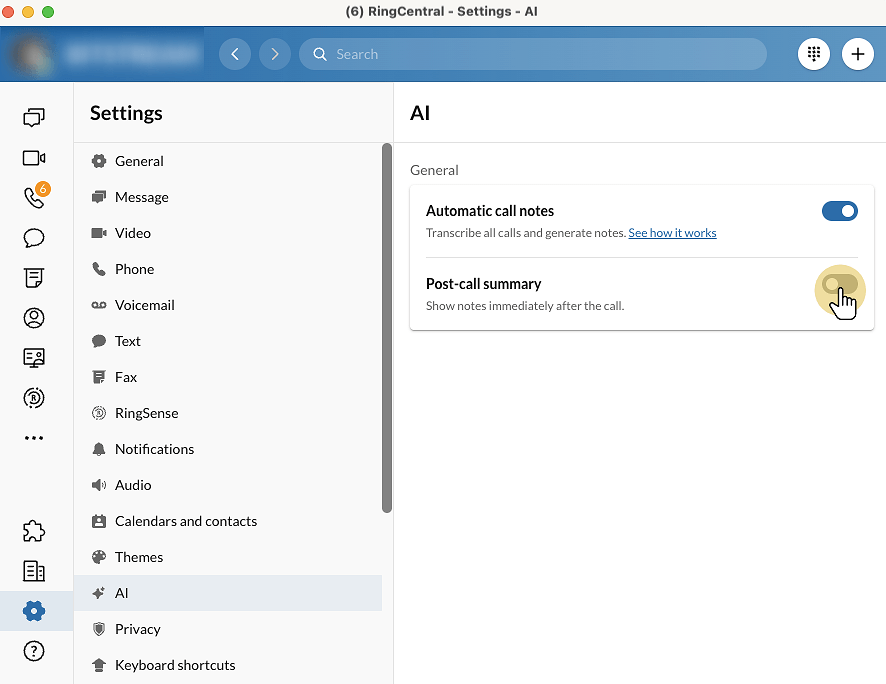
Task: Open the Privacy settings category
Action: 137,629
